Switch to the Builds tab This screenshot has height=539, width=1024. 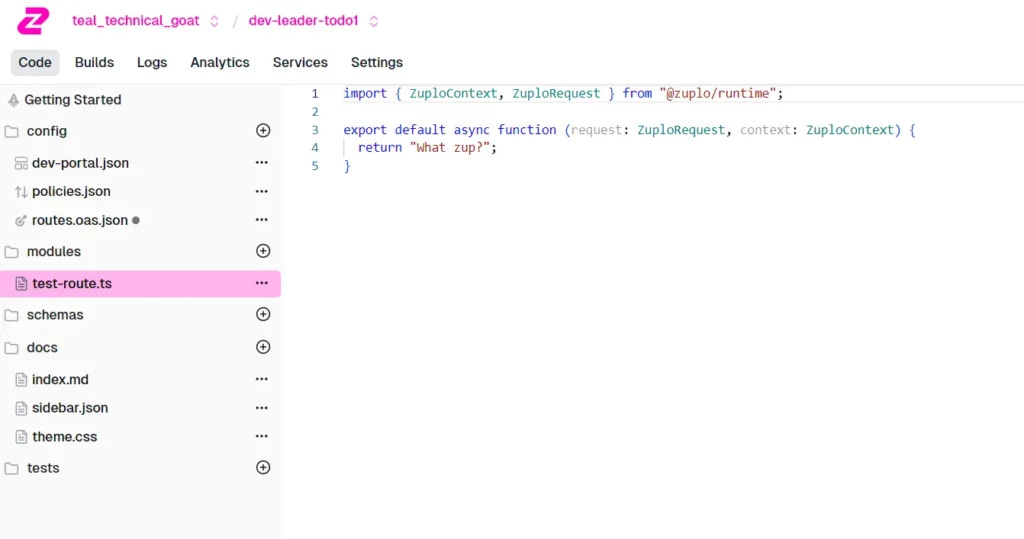(x=94, y=62)
